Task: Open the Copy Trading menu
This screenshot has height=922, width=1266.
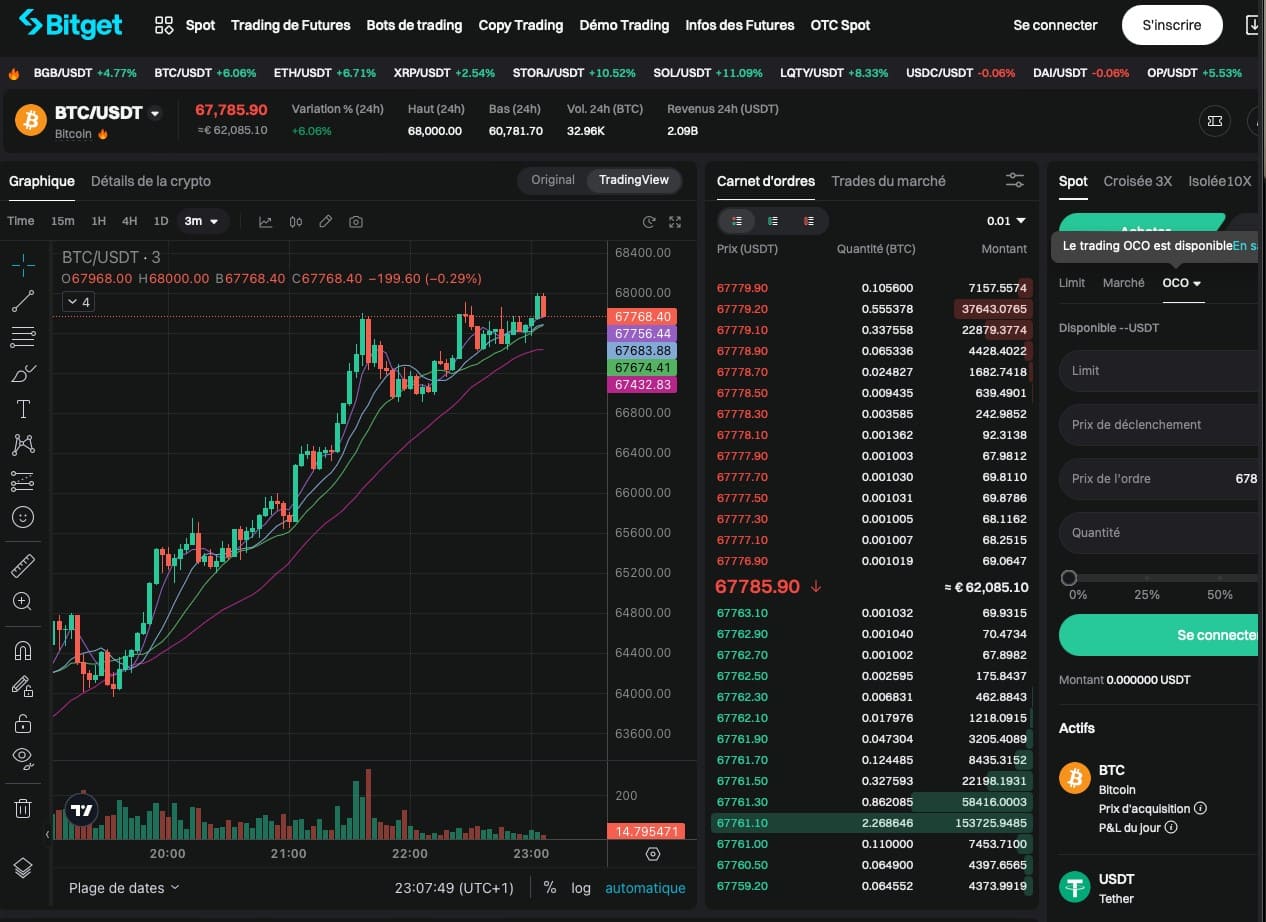Action: pyautogui.click(x=520, y=25)
